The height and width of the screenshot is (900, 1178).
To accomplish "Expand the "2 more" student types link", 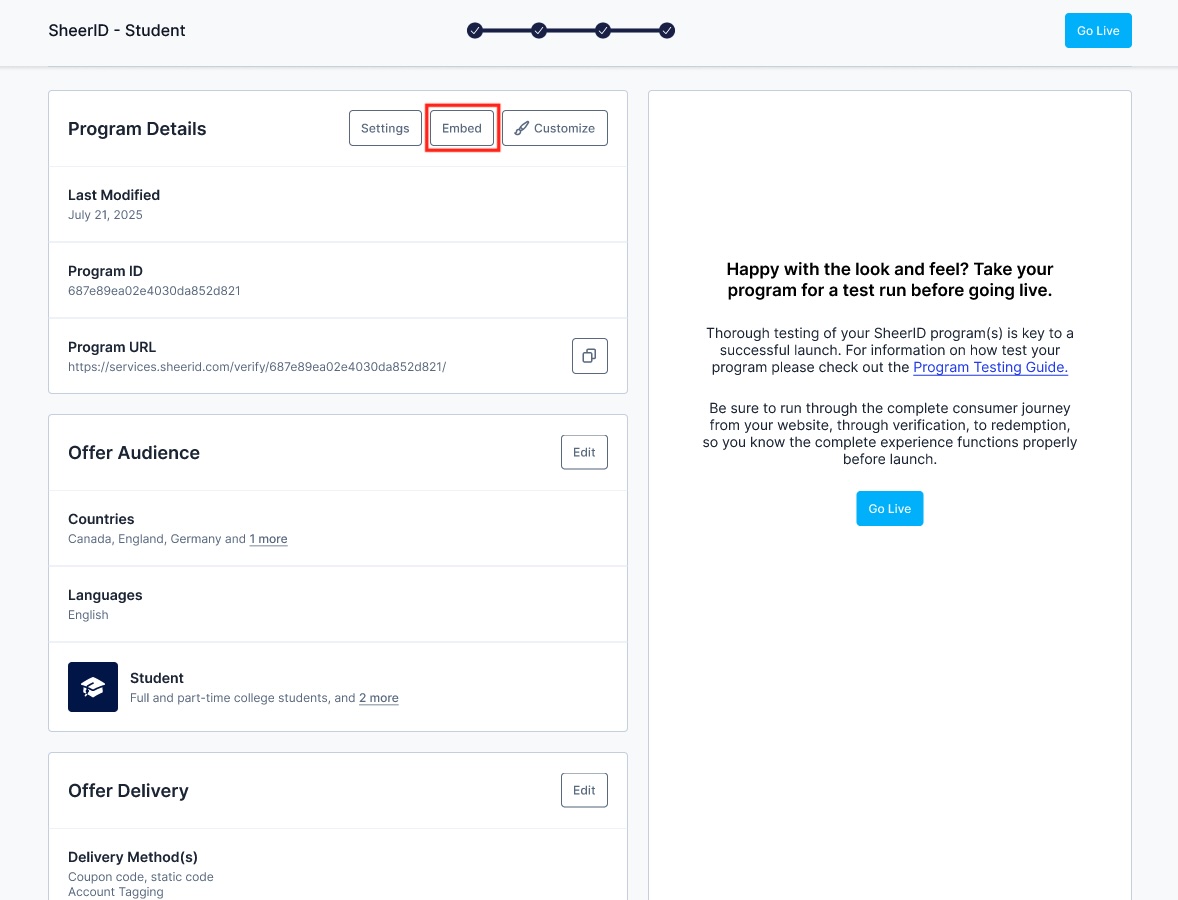I will pos(378,698).
